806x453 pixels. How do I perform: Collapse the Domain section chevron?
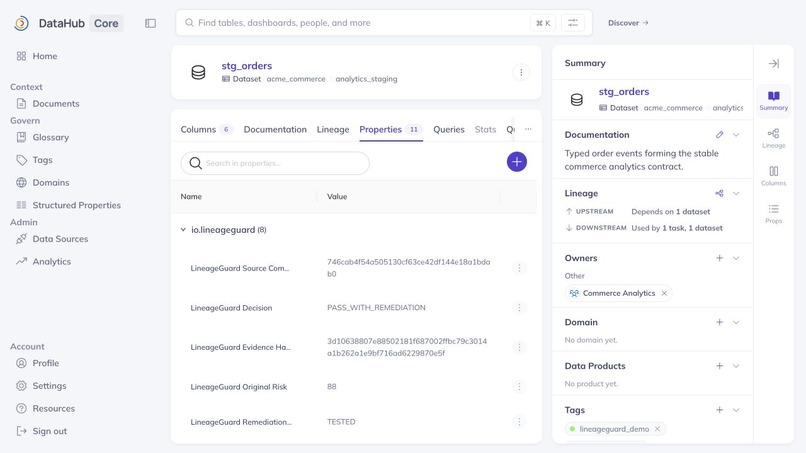click(736, 322)
